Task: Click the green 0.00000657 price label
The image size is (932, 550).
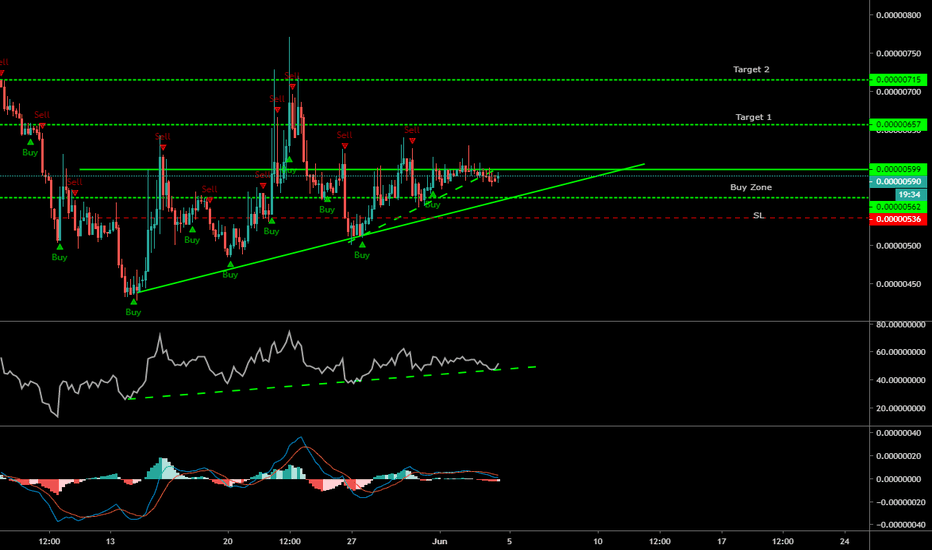Action: coord(898,125)
